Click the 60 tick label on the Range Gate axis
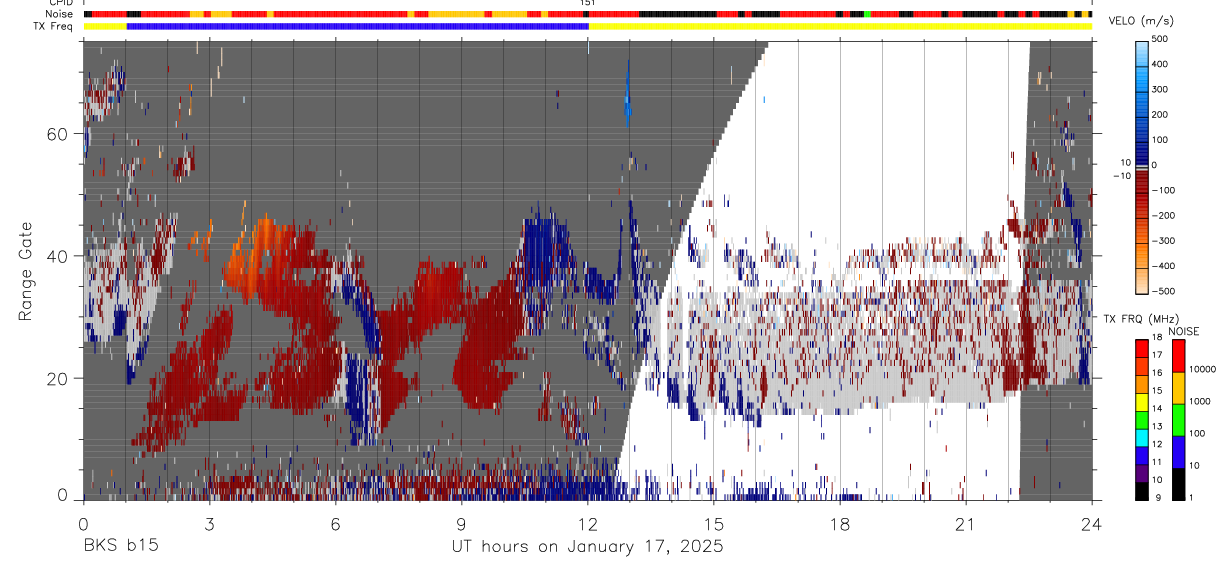 58,134
